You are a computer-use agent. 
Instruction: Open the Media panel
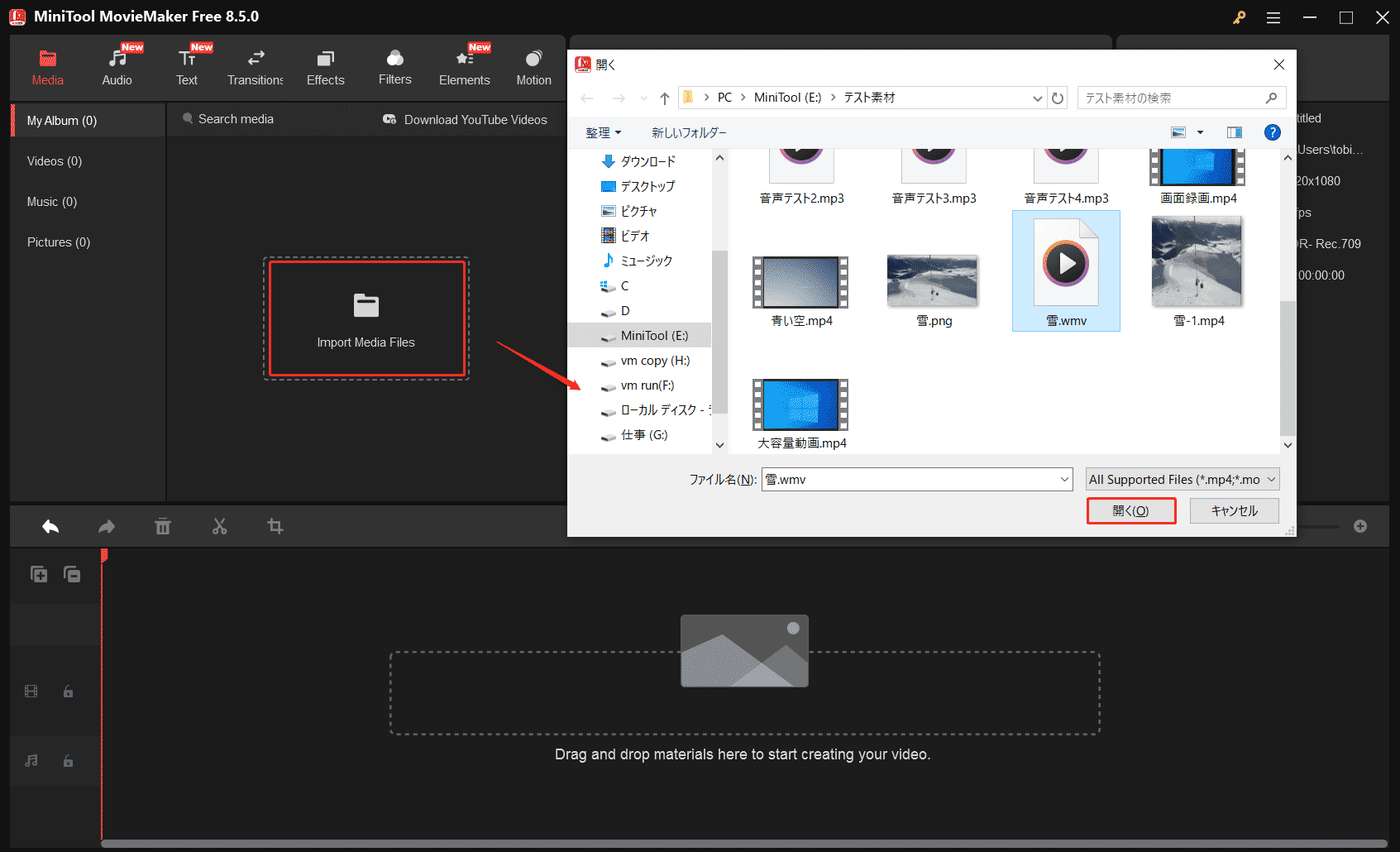click(47, 65)
